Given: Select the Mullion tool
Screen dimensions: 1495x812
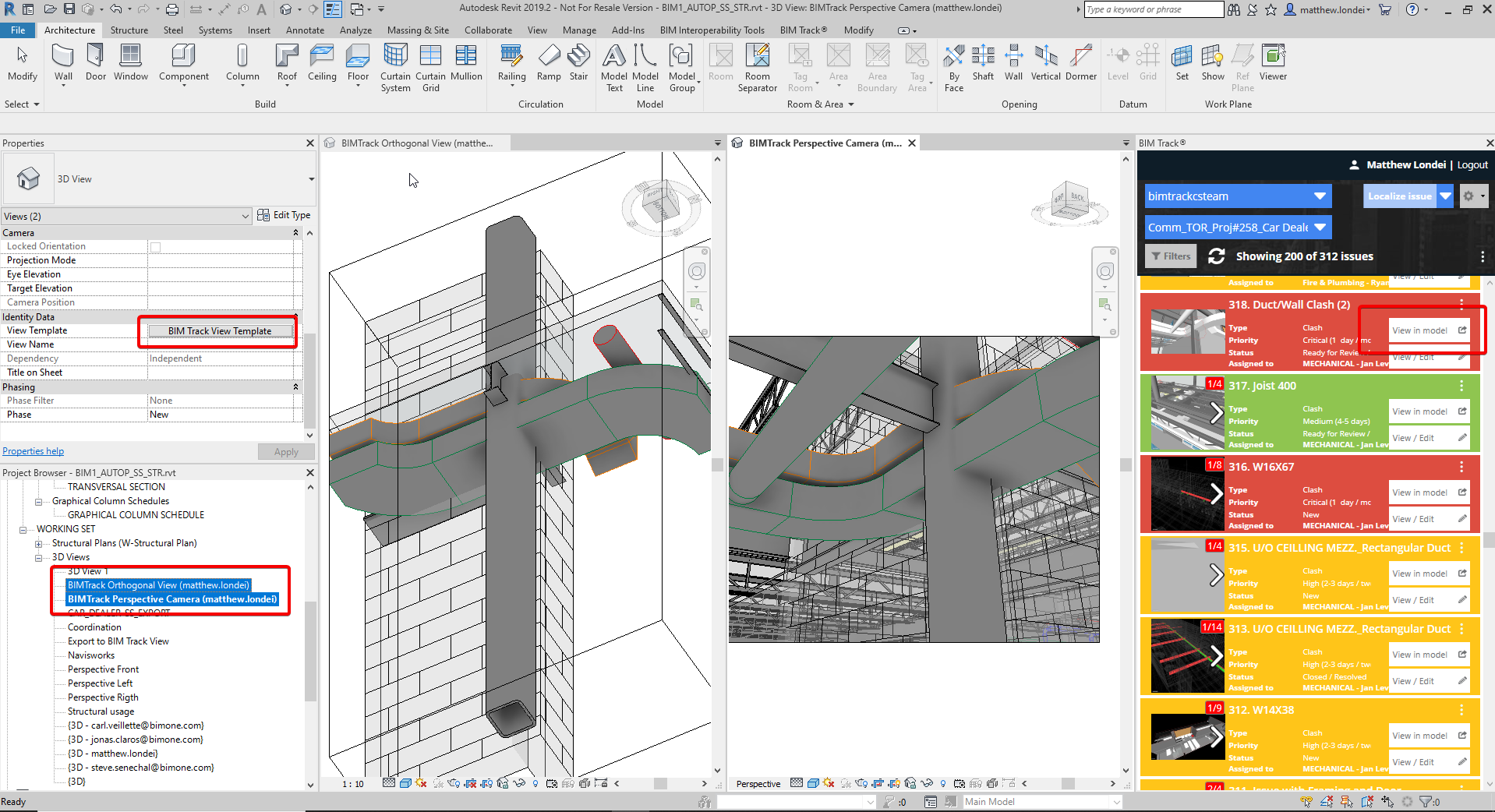Looking at the screenshot, I should point(466,62).
